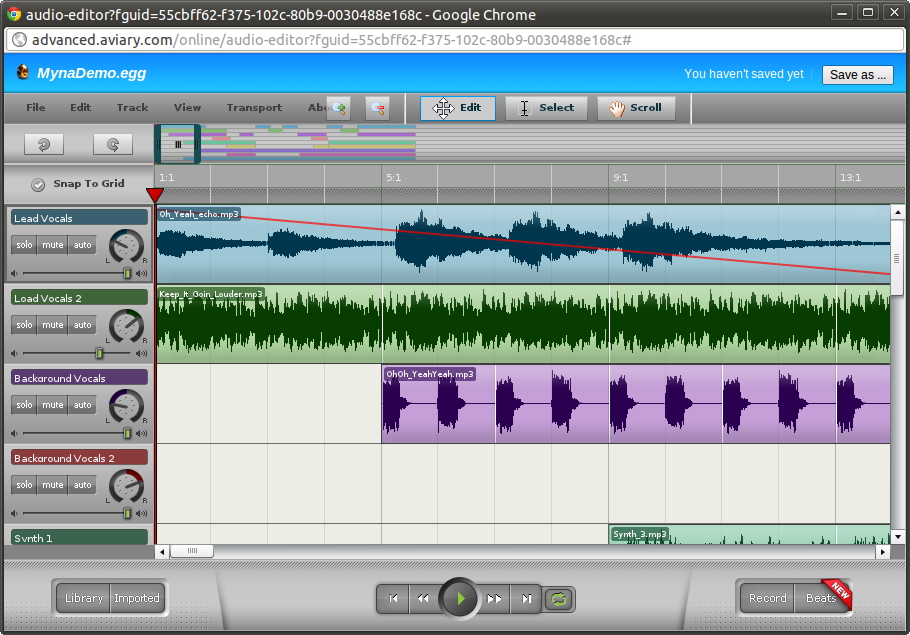Click the Lead Vocals 2 volume slider
Screen dimensions: 910x635
99,353
